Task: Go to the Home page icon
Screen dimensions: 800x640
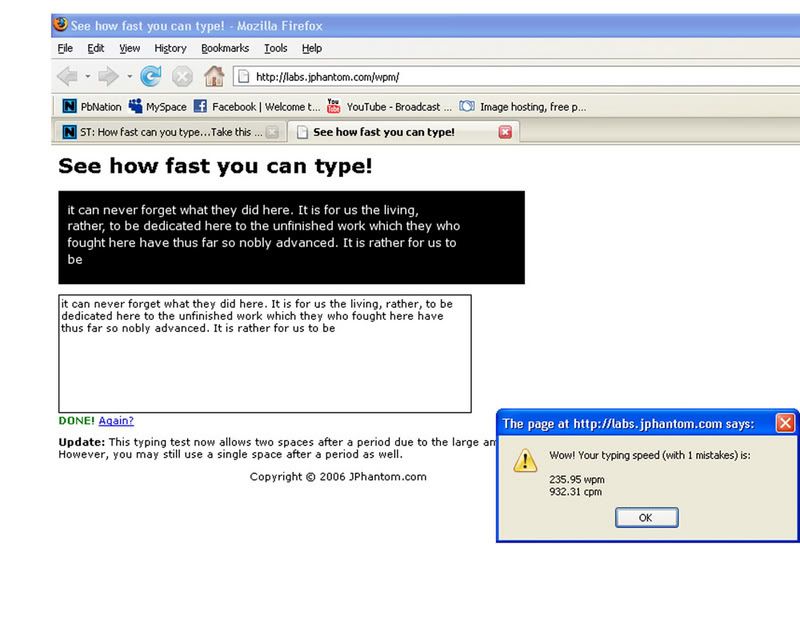Action: pyautogui.click(x=214, y=77)
